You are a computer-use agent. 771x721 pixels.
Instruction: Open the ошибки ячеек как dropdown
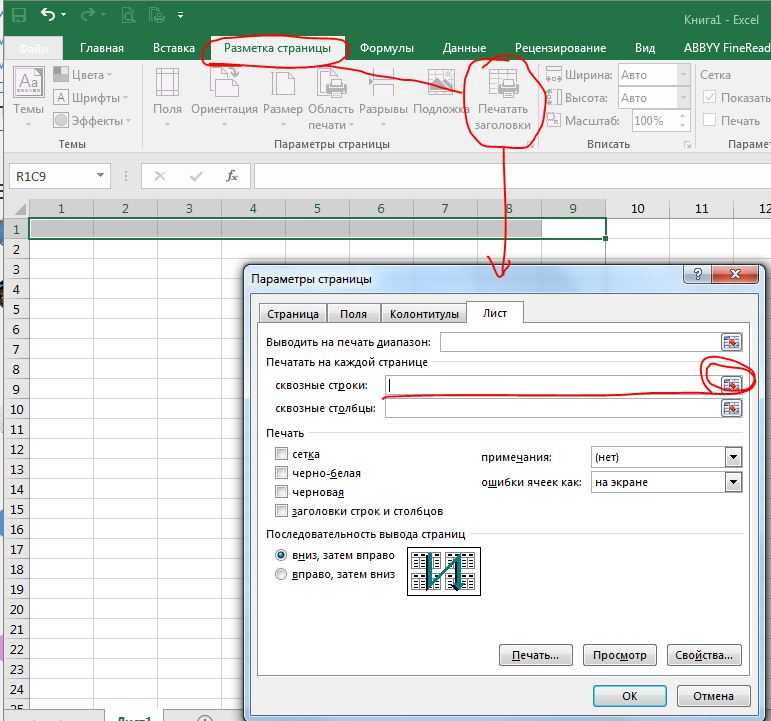coord(733,482)
